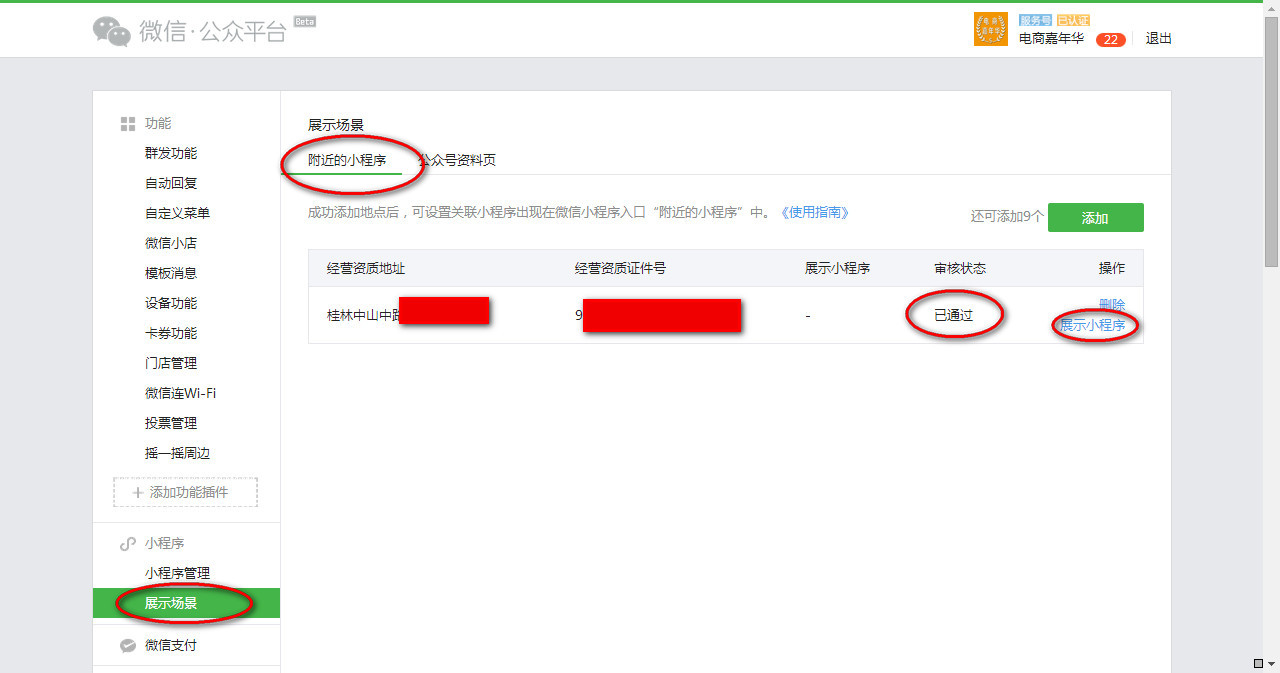Image resolution: width=1280 pixels, height=673 pixels.
Task: Click the page scrollbar down arrow
Action: click(1272, 664)
